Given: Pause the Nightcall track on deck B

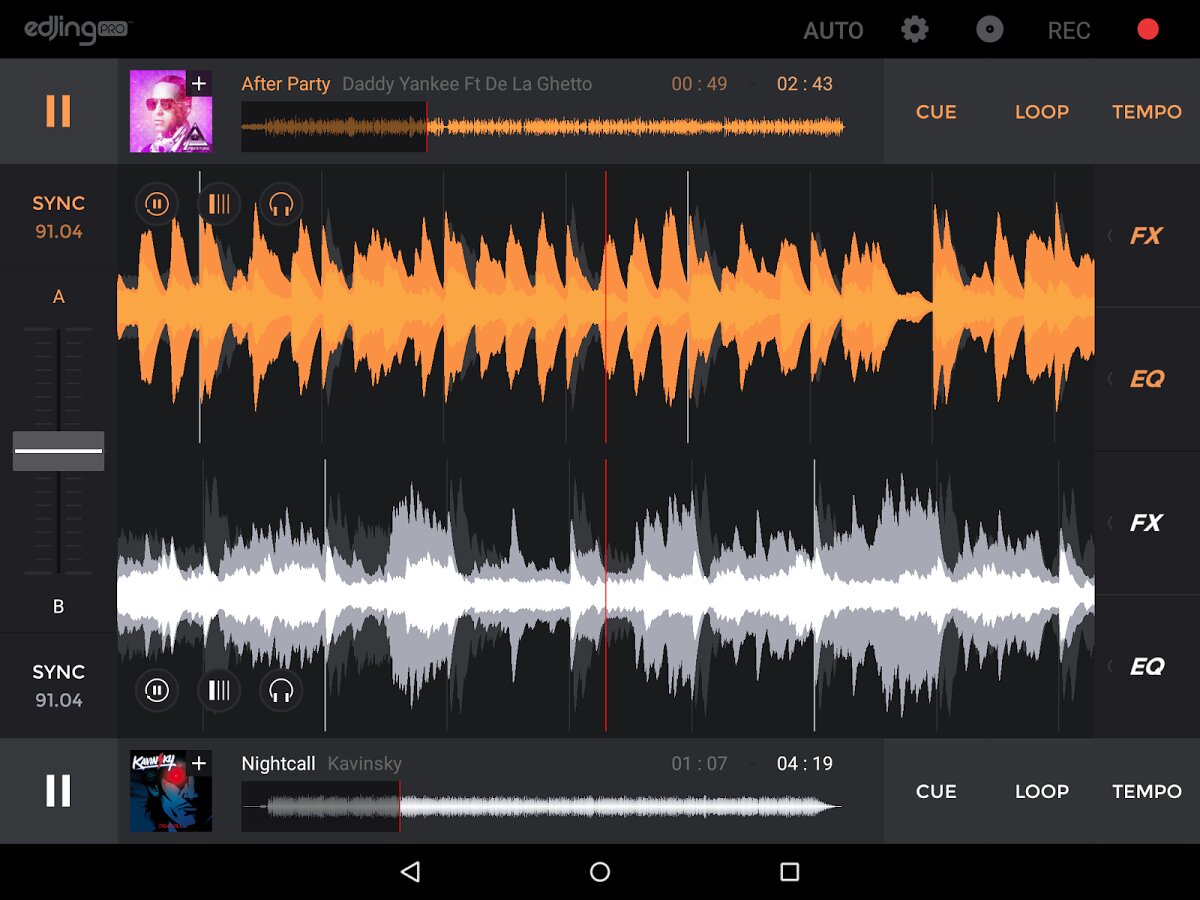Looking at the screenshot, I should [58, 791].
